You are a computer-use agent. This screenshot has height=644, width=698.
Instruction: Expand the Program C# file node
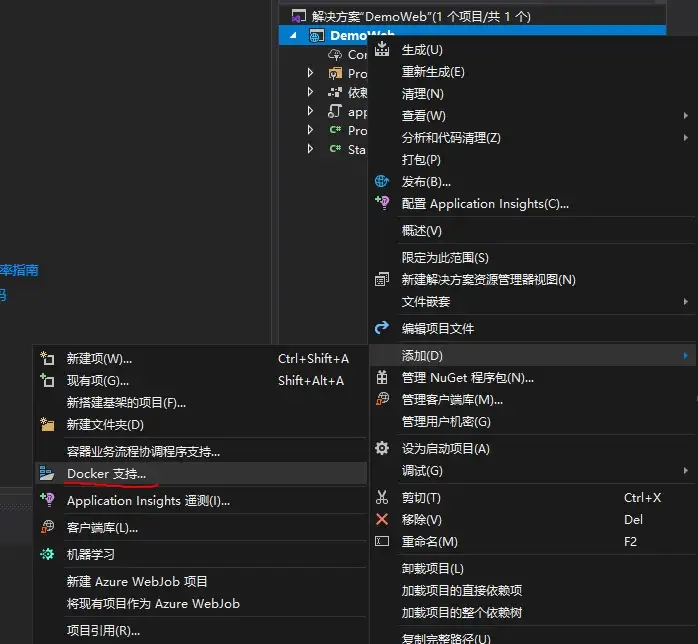[x=310, y=130]
